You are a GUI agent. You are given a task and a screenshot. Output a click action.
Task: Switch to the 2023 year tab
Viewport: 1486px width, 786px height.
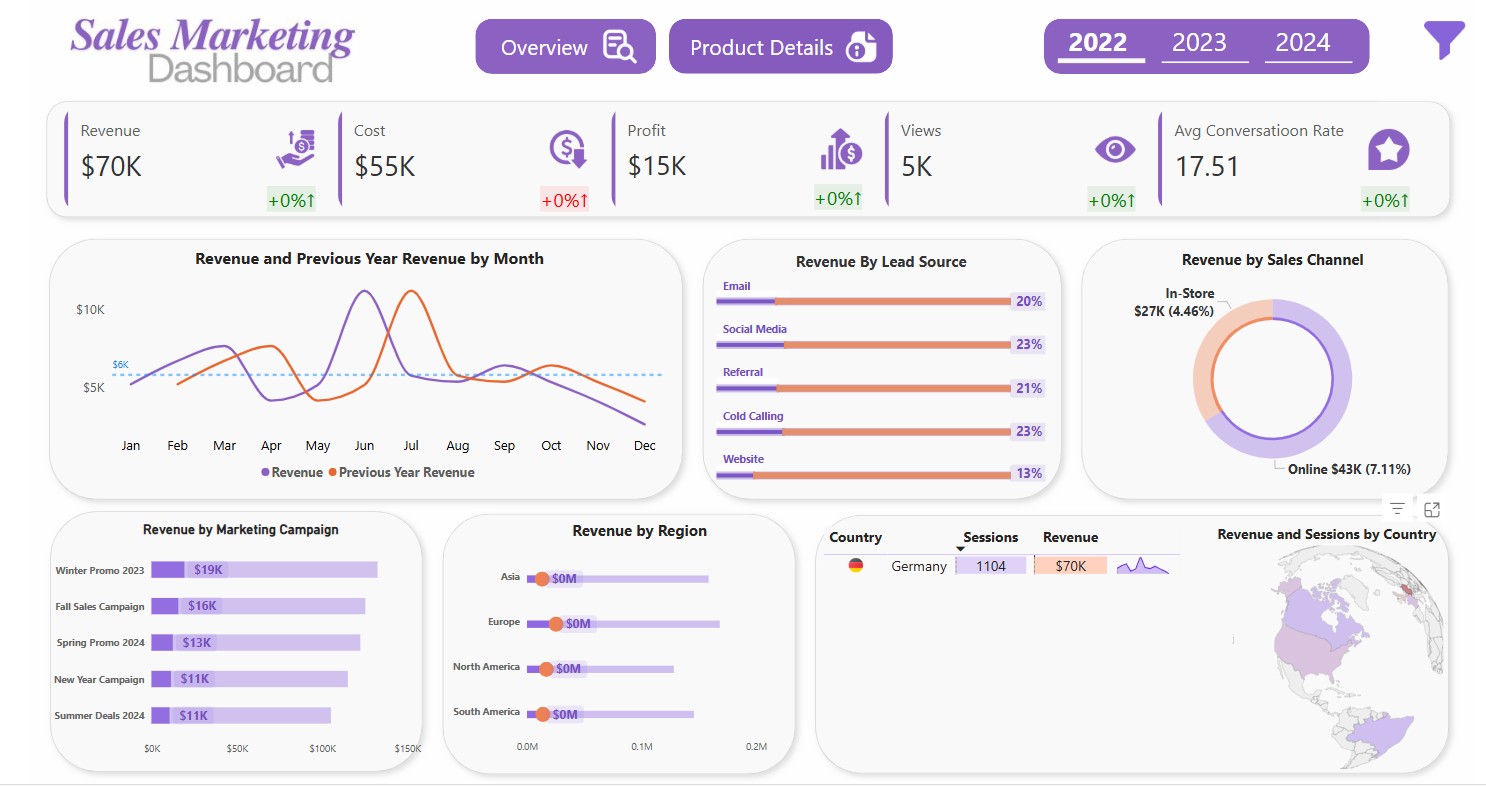pos(1199,43)
